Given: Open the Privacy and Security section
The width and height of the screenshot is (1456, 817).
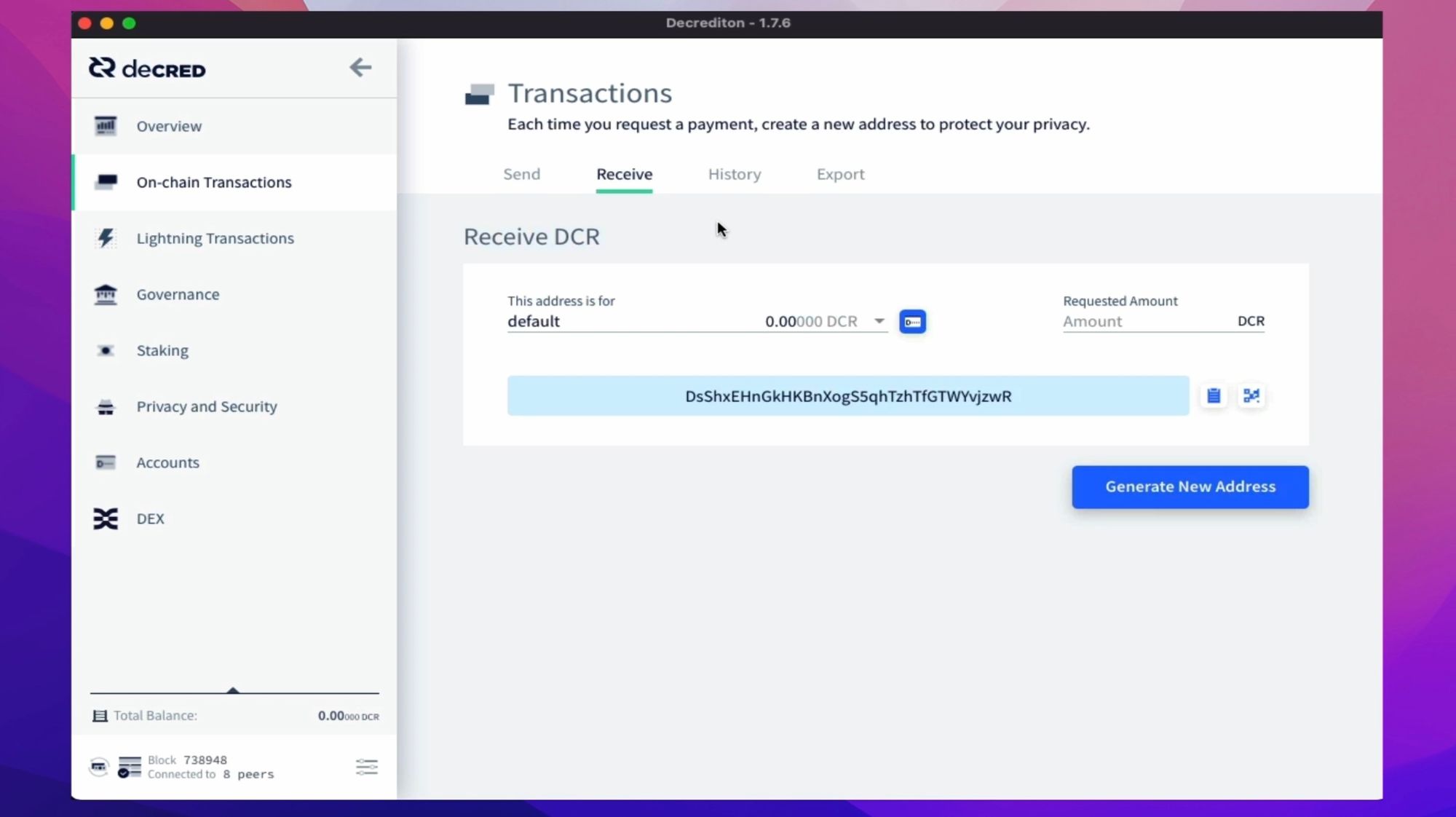Looking at the screenshot, I should tap(206, 406).
